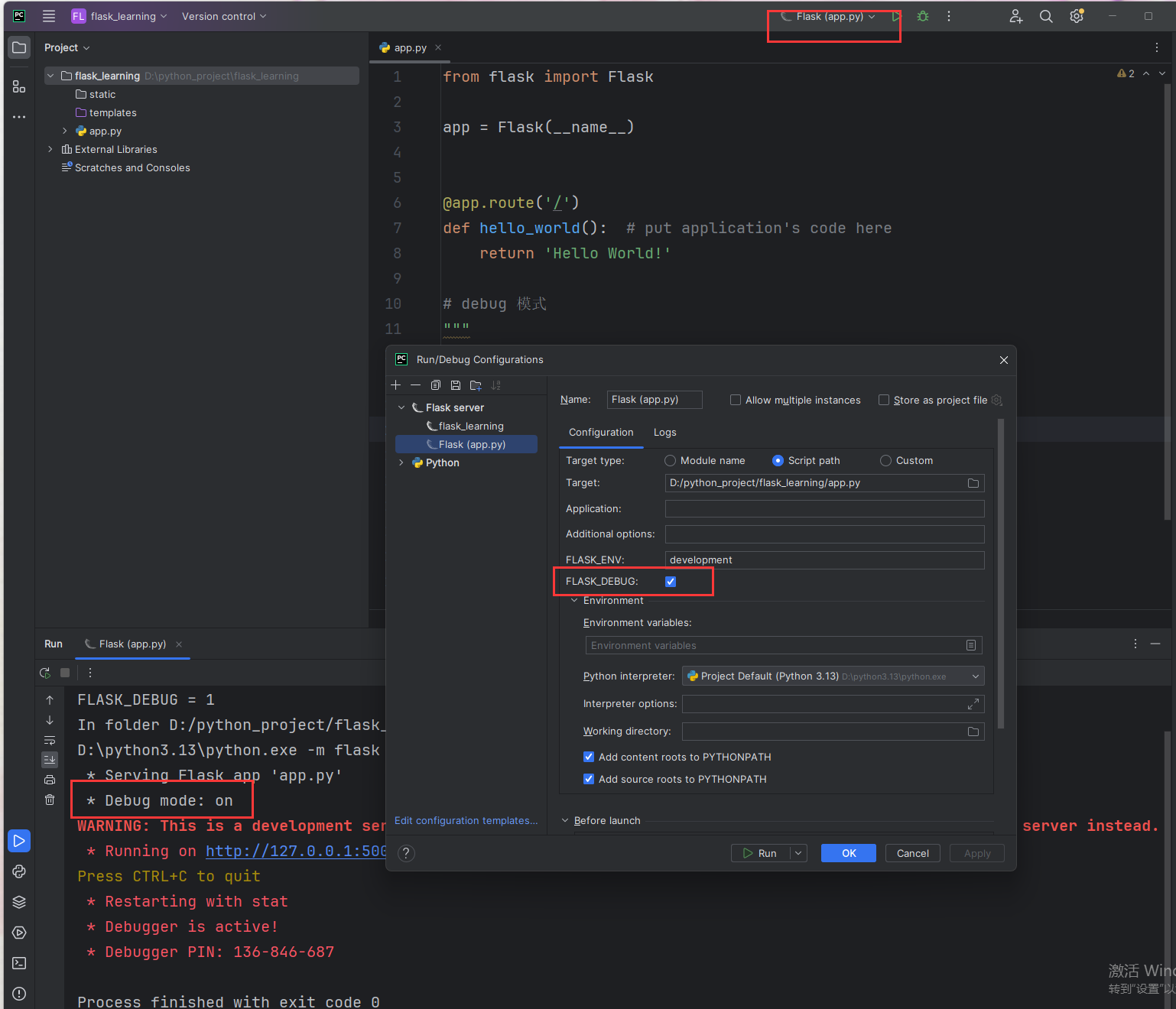
Task: Select the Flask (app.py) Run tab
Action: click(132, 644)
